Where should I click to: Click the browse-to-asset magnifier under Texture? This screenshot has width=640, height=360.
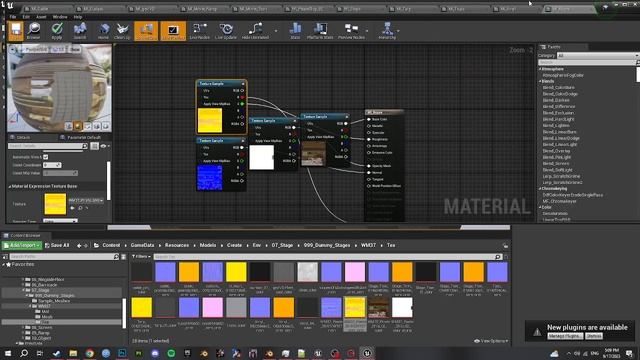[80, 208]
